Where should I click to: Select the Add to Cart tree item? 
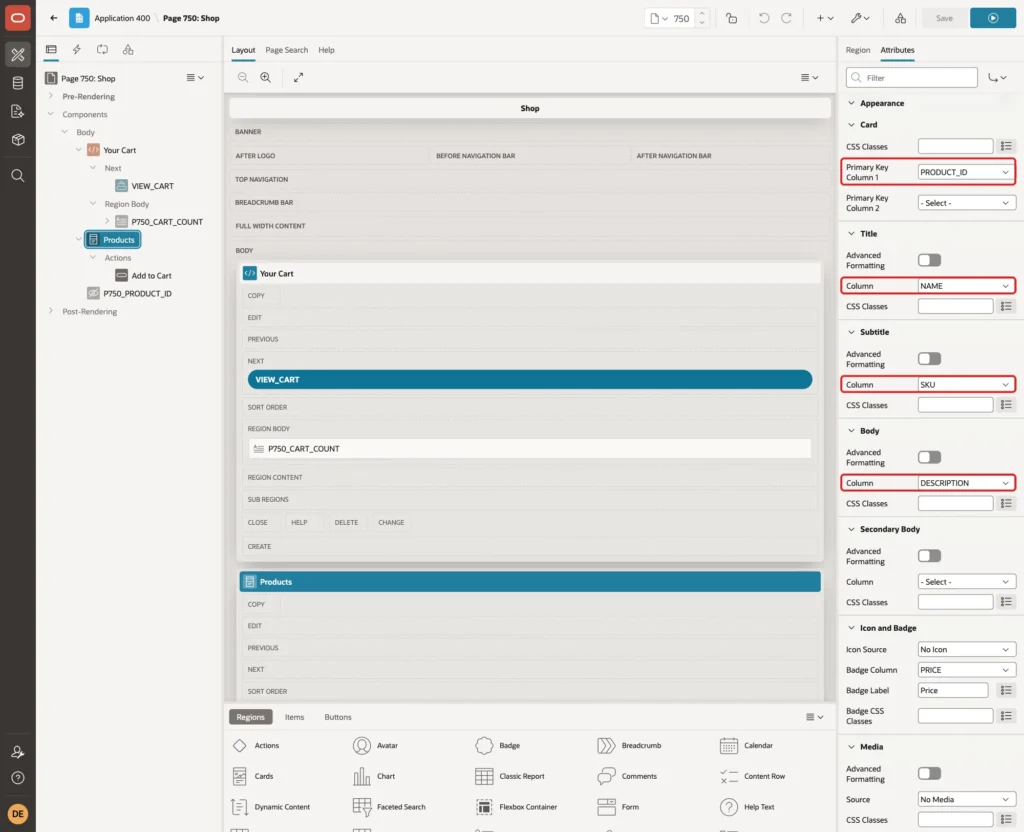coord(152,276)
